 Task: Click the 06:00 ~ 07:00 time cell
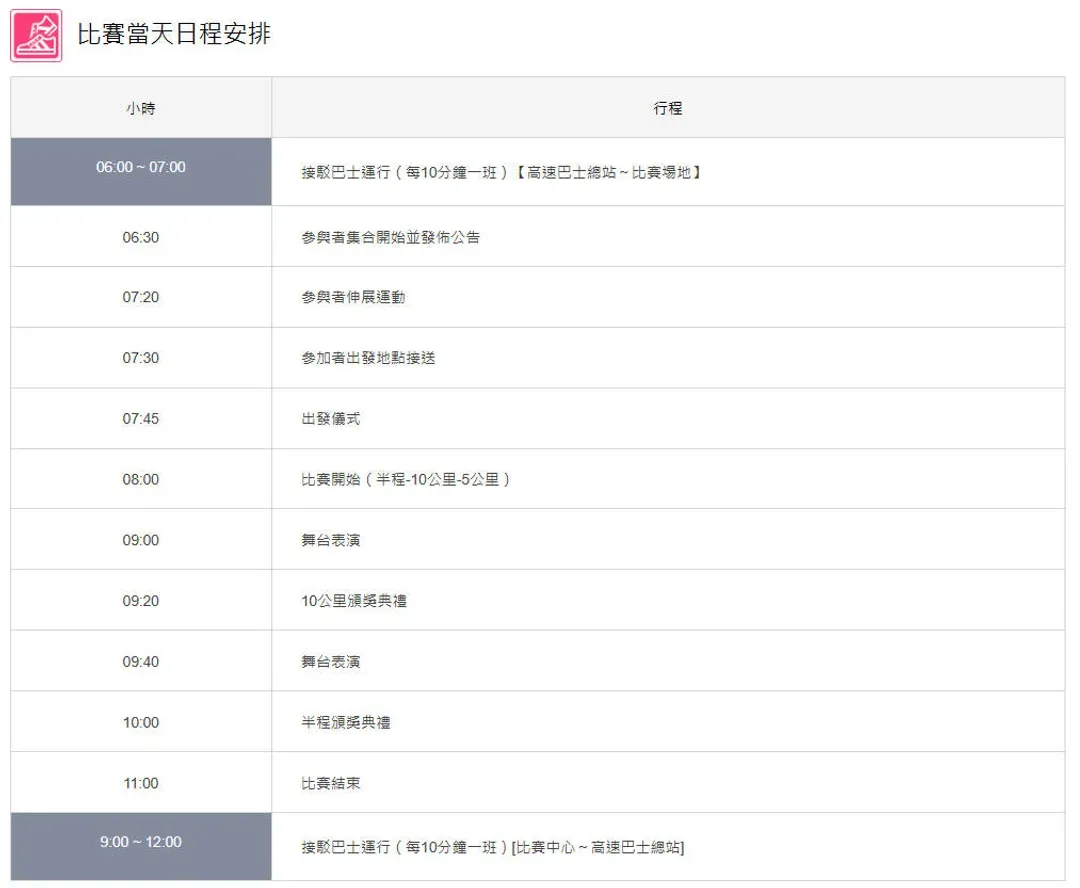pos(141,168)
